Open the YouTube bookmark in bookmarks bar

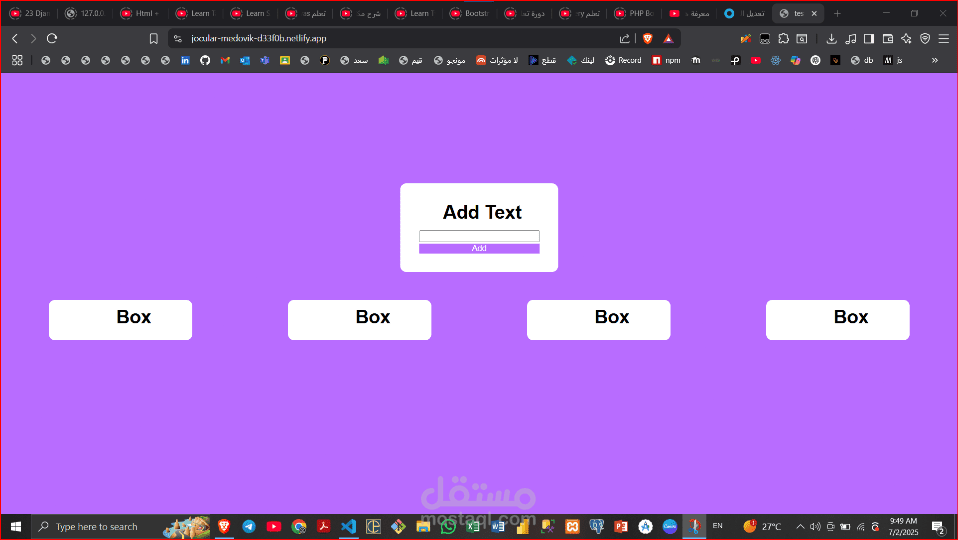[756, 60]
